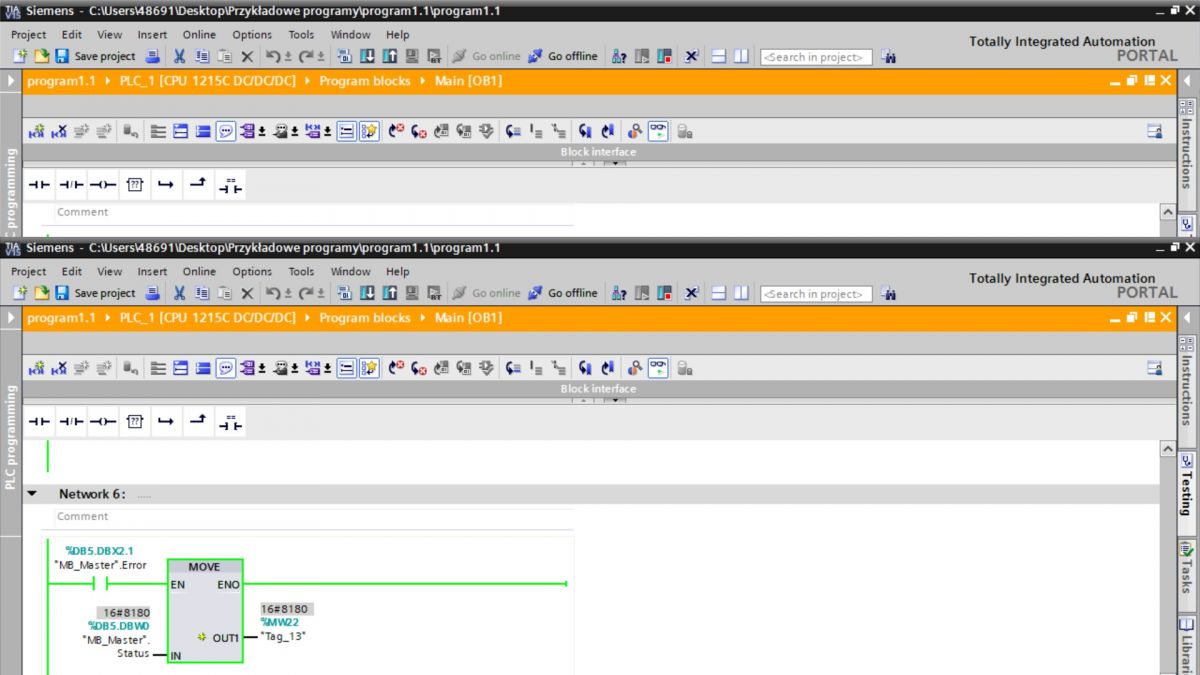
Task: Open undo history dropdown arrow in lower window
Action: [x=288, y=294]
